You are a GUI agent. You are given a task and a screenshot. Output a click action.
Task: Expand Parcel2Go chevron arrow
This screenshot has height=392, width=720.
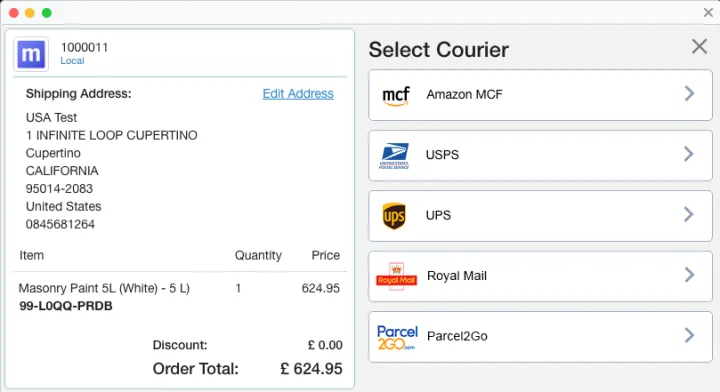pyautogui.click(x=689, y=335)
